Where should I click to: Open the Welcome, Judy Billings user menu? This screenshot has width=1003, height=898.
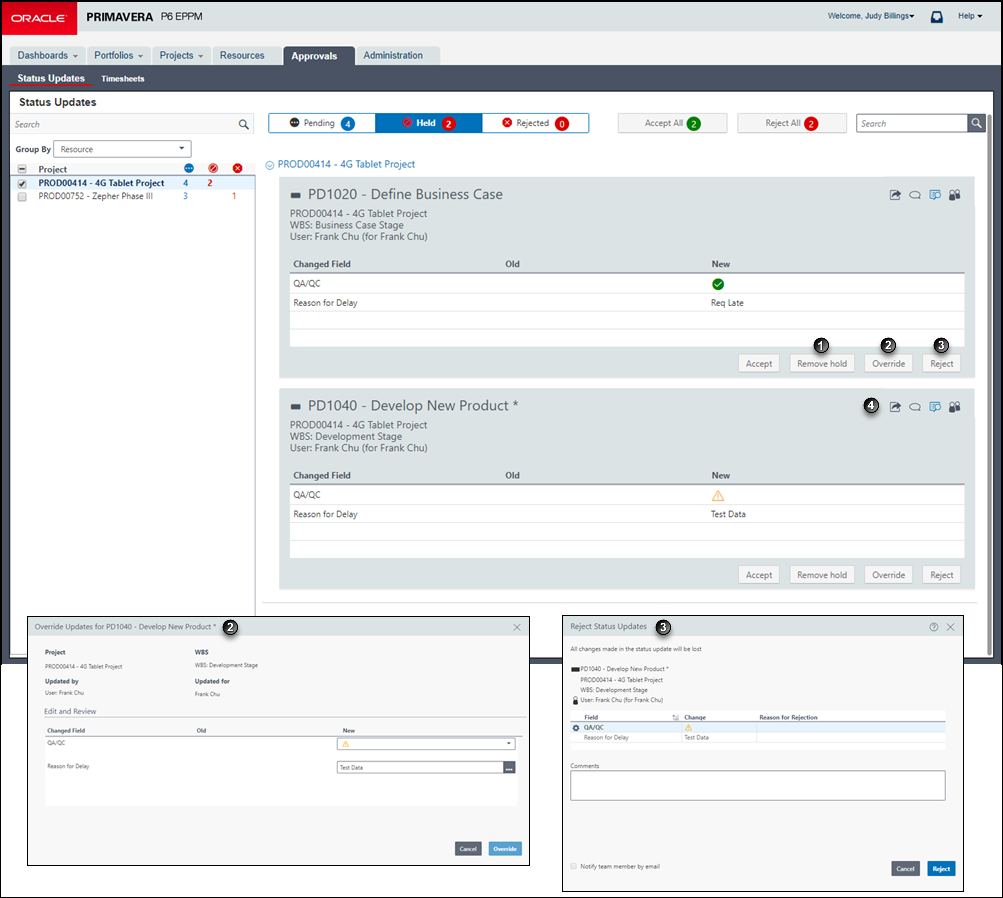tap(871, 16)
